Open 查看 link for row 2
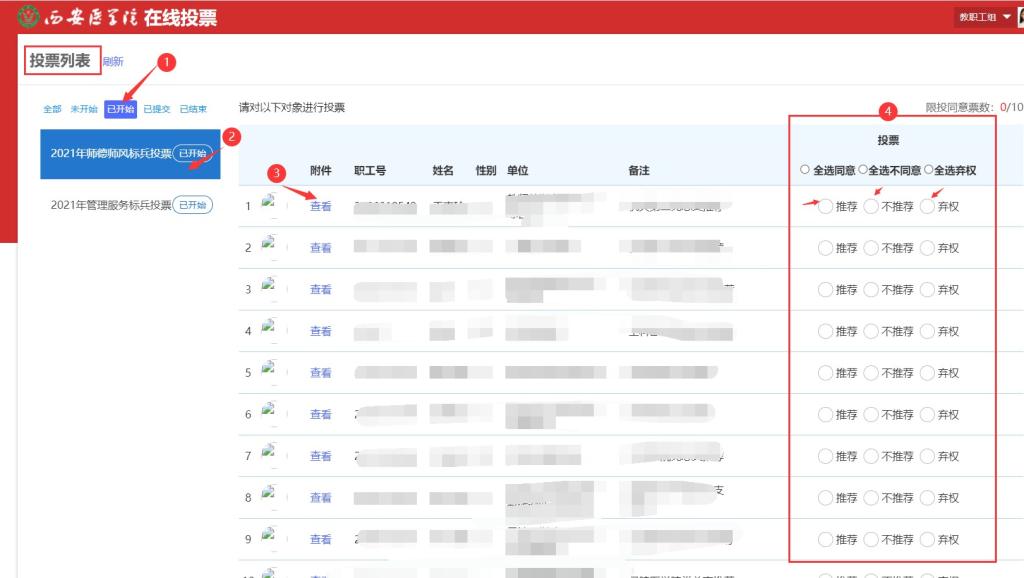 320,248
